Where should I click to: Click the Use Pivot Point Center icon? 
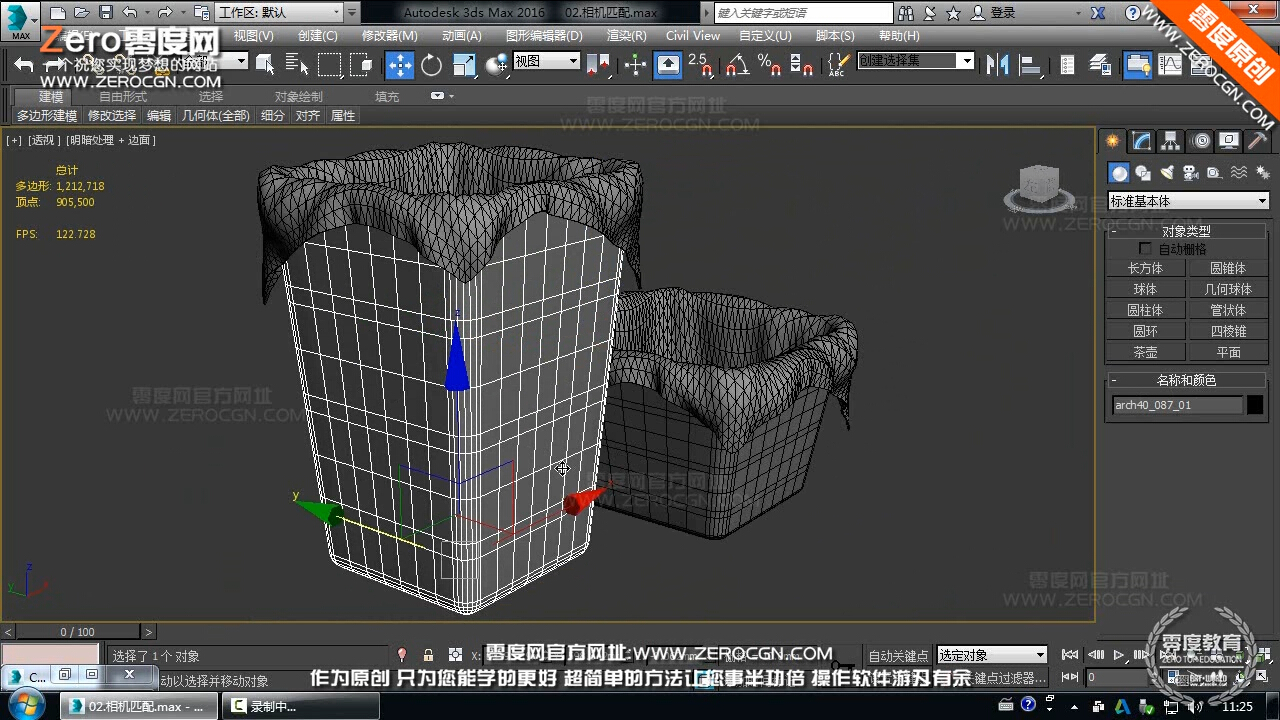pos(598,65)
